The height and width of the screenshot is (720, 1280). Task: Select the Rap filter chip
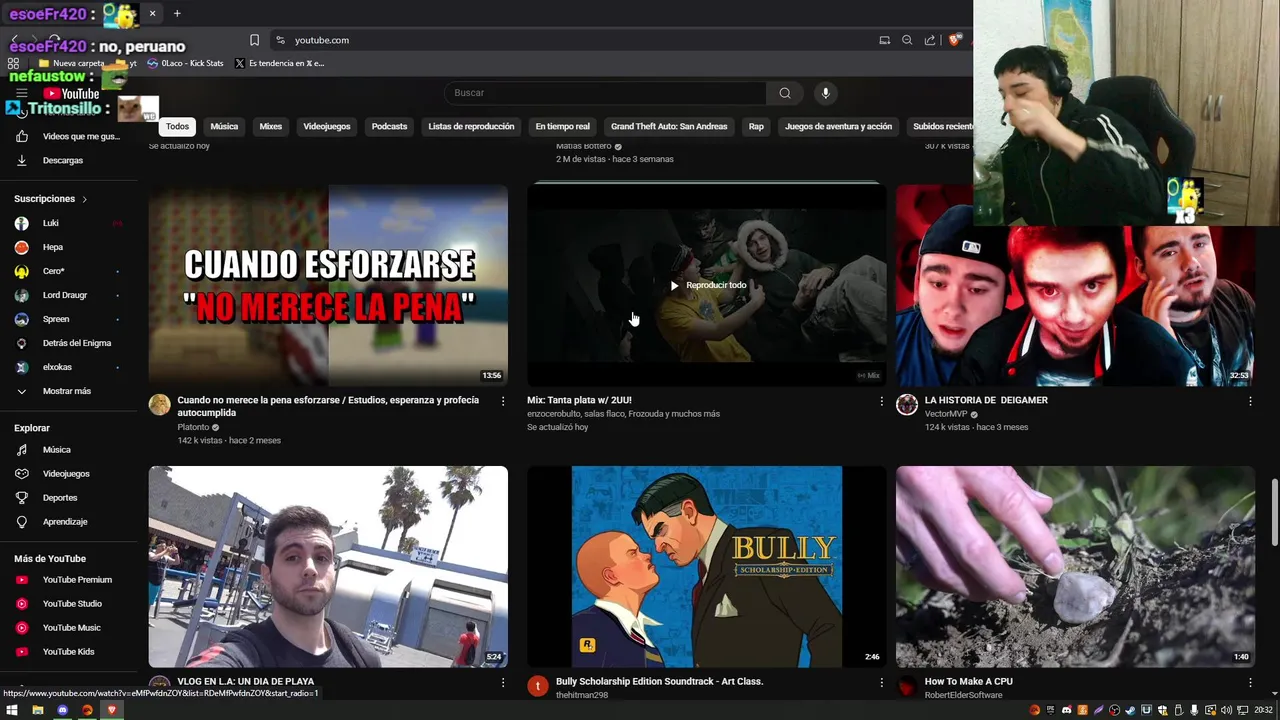pyautogui.click(x=756, y=127)
